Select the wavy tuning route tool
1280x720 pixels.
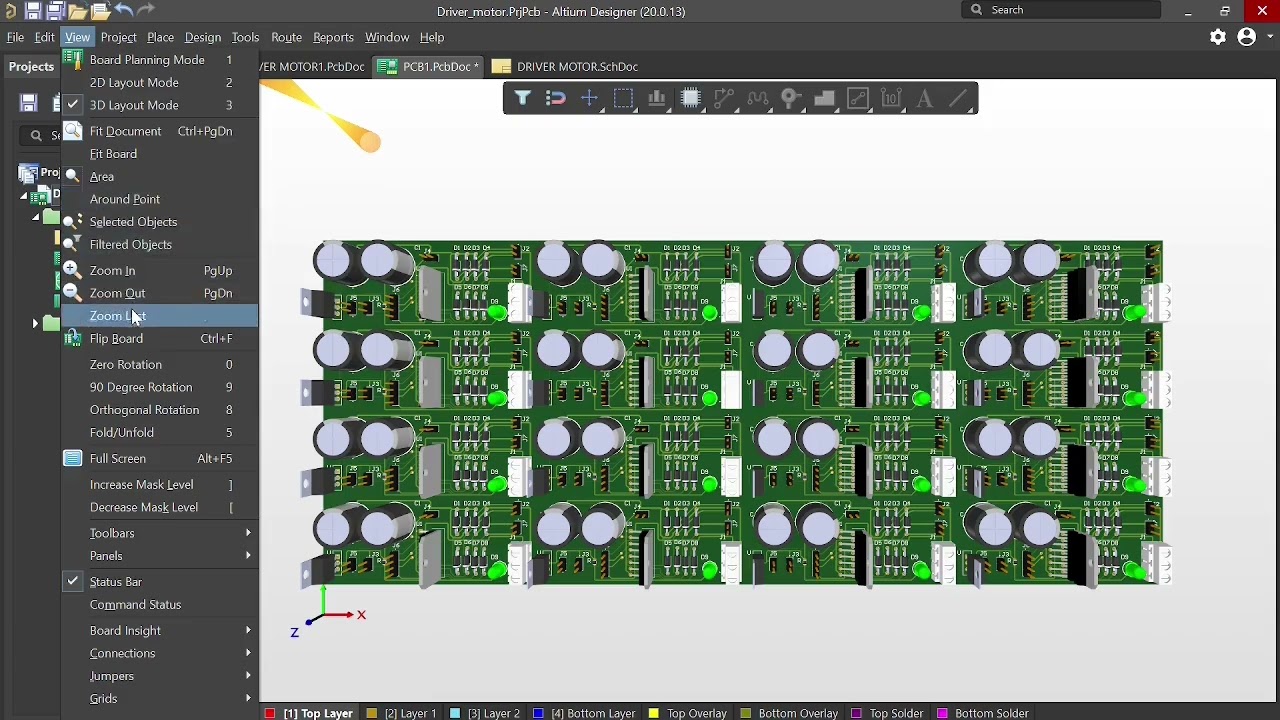pos(758,98)
